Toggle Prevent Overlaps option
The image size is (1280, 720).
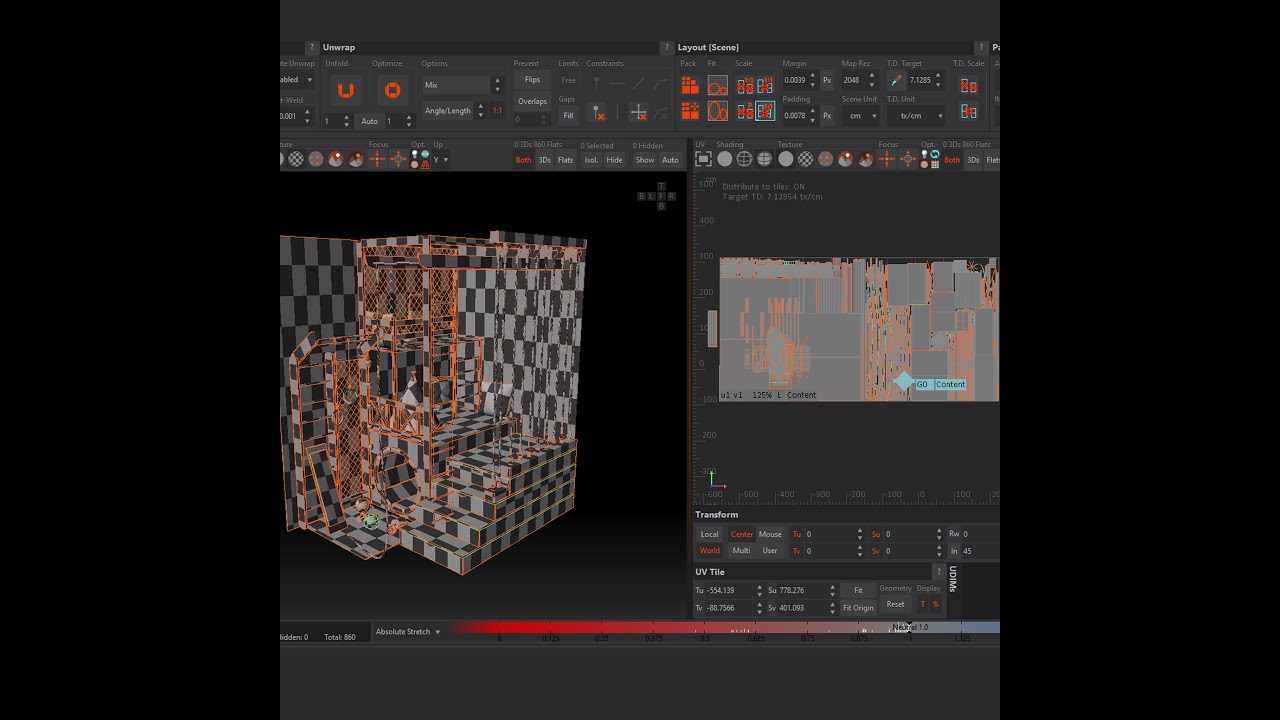click(532, 101)
